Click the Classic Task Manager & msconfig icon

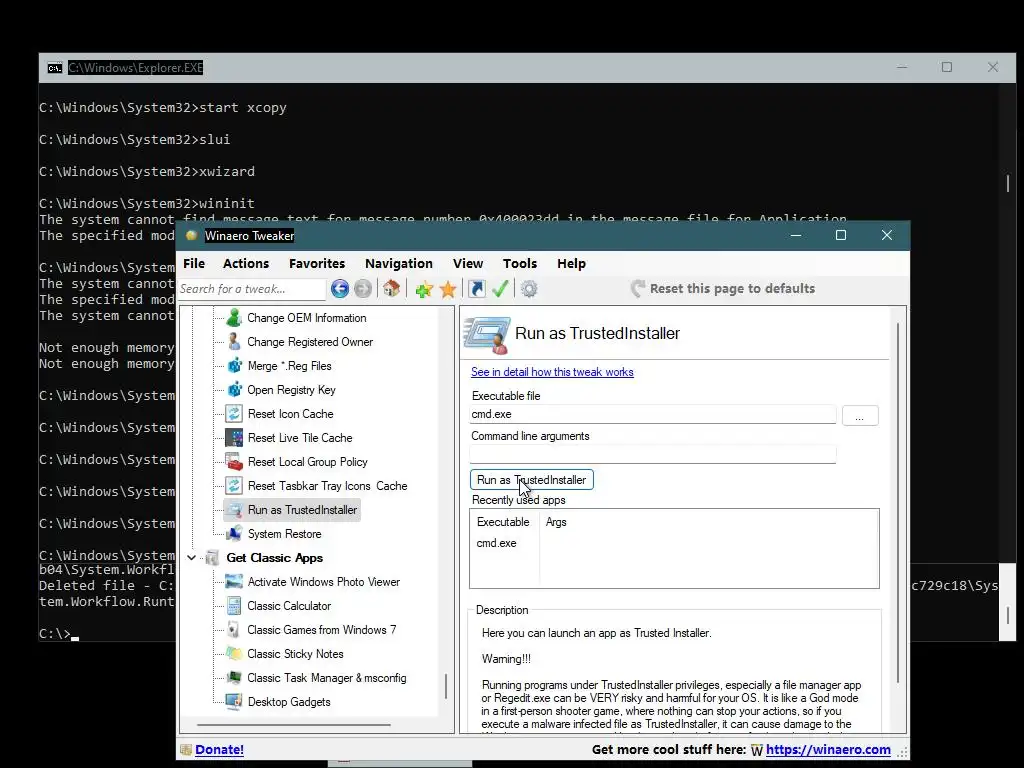[x=234, y=678]
